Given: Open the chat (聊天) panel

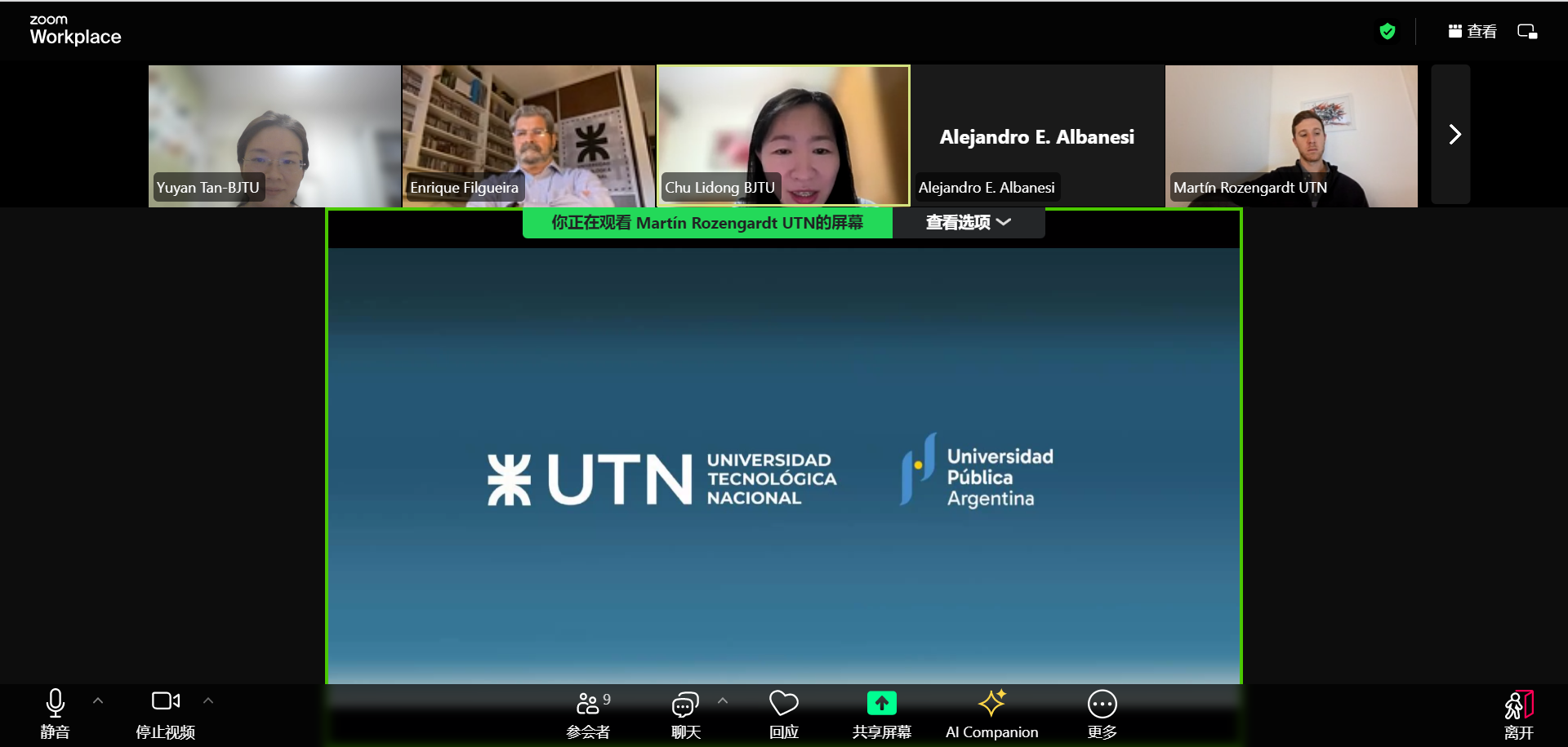Looking at the screenshot, I should point(686,714).
